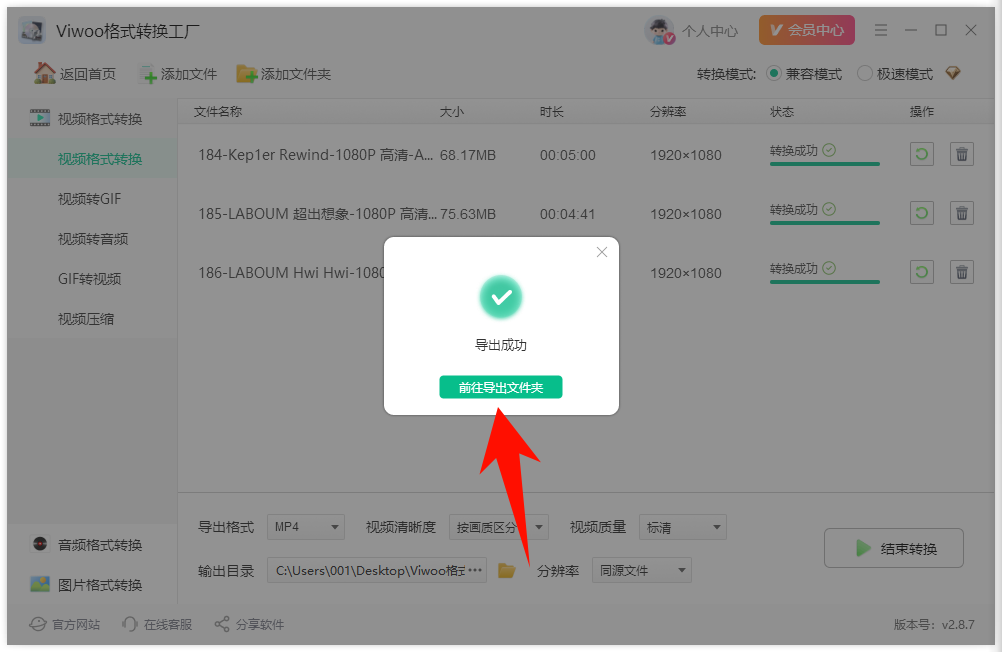Open the 视频质量 标清 dropdown

[682, 527]
